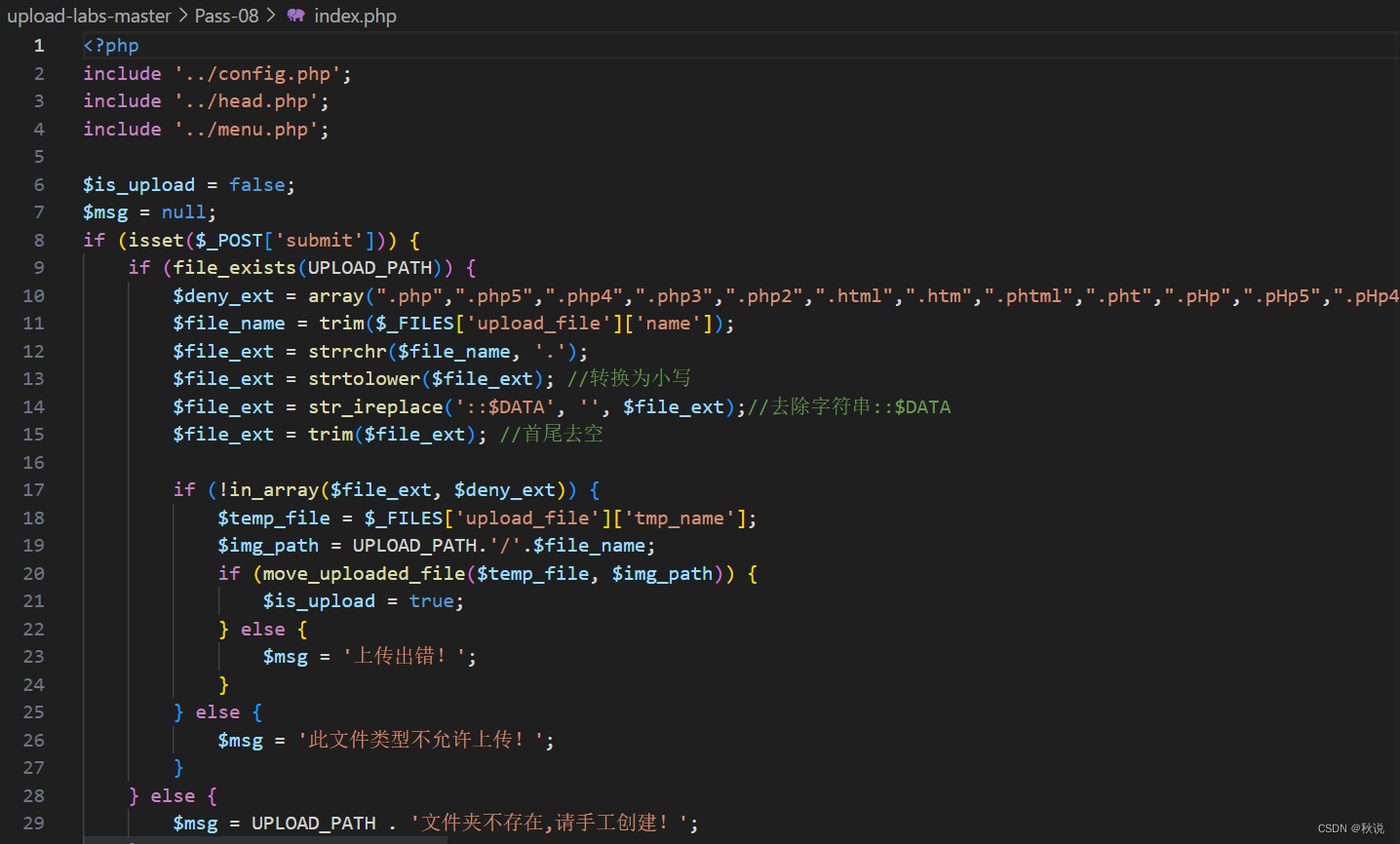Click the 'else' keyword on line 25
The image size is (1400, 844).
pyautogui.click(x=218, y=712)
